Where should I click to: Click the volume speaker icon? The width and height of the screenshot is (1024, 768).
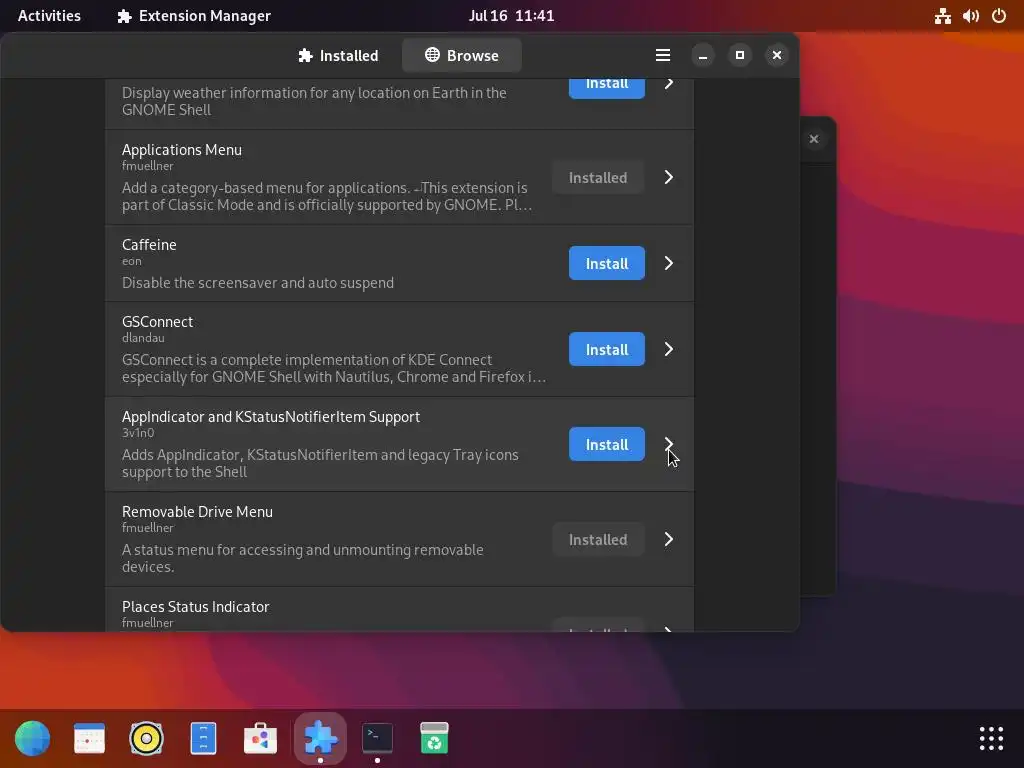[x=970, y=16]
